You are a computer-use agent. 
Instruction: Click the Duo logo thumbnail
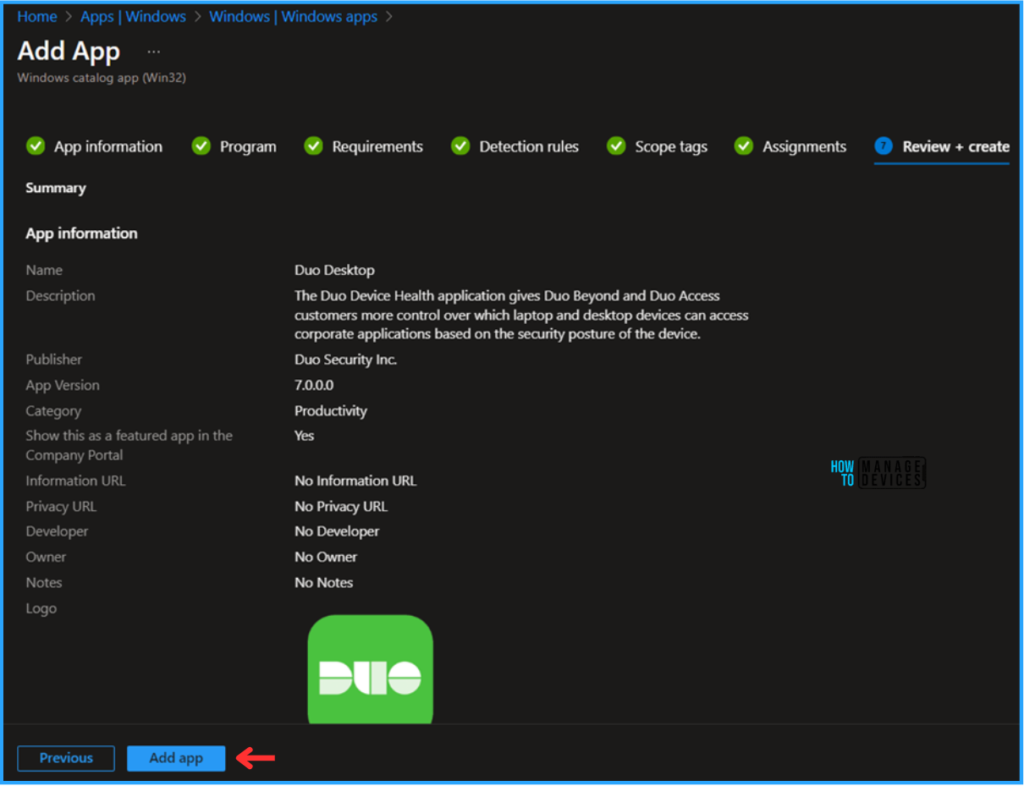pos(370,669)
